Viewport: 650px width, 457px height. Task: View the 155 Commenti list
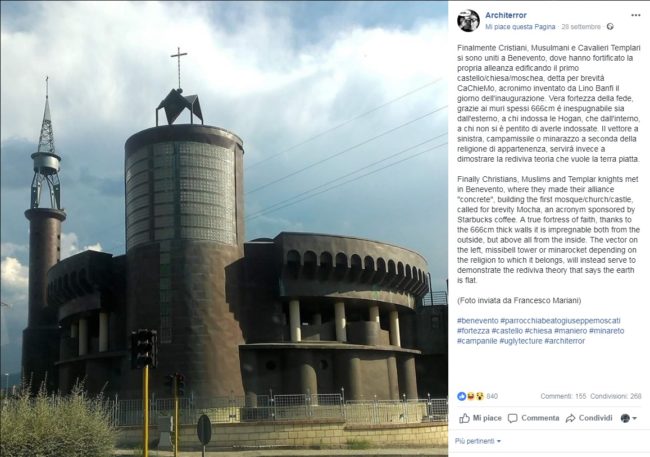[563, 396]
